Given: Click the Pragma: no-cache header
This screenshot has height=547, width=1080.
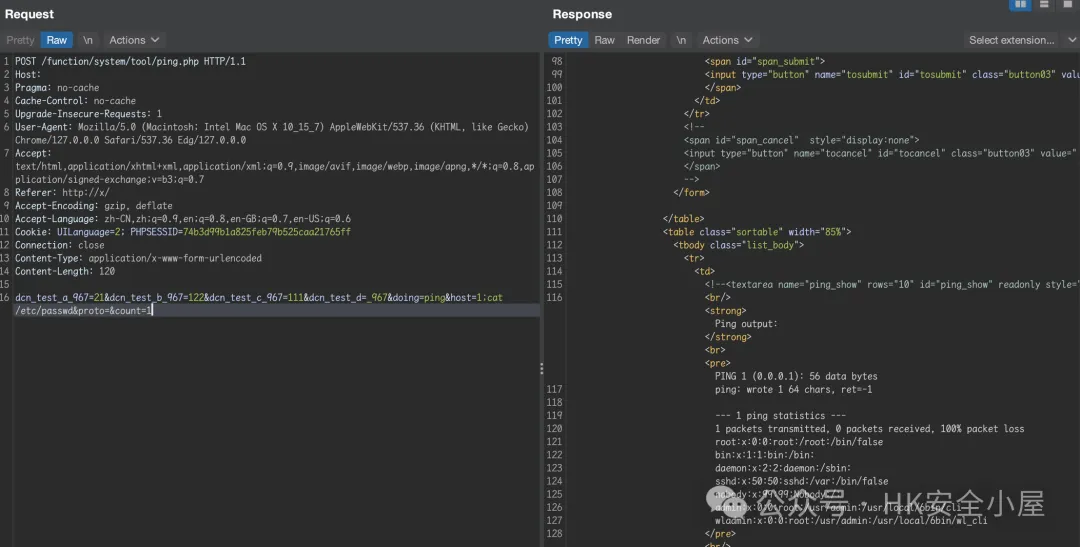Looking at the screenshot, I should pyautogui.click(x=57, y=87).
